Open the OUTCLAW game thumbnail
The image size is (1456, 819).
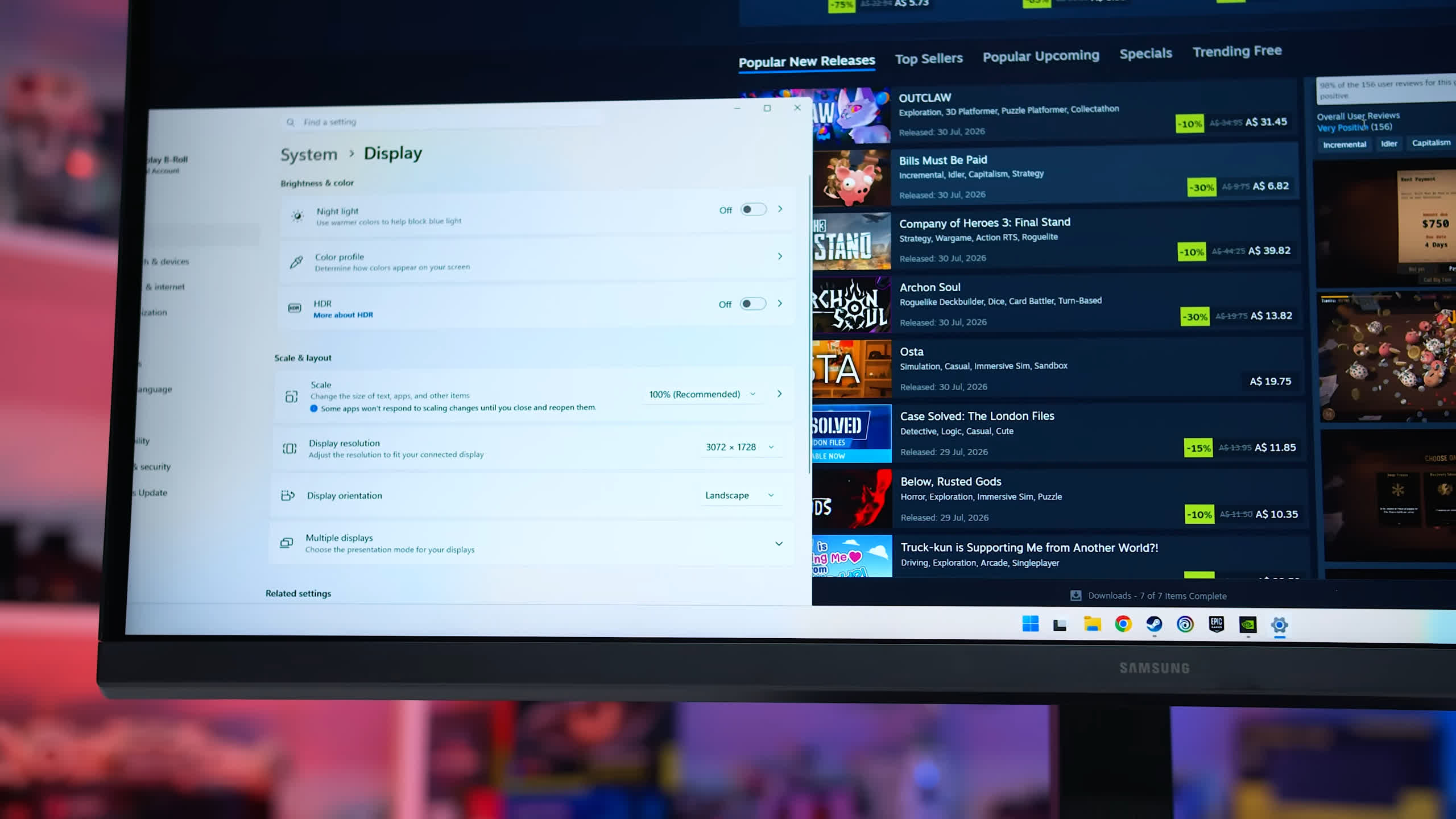pyautogui.click(x=851, y=115)
